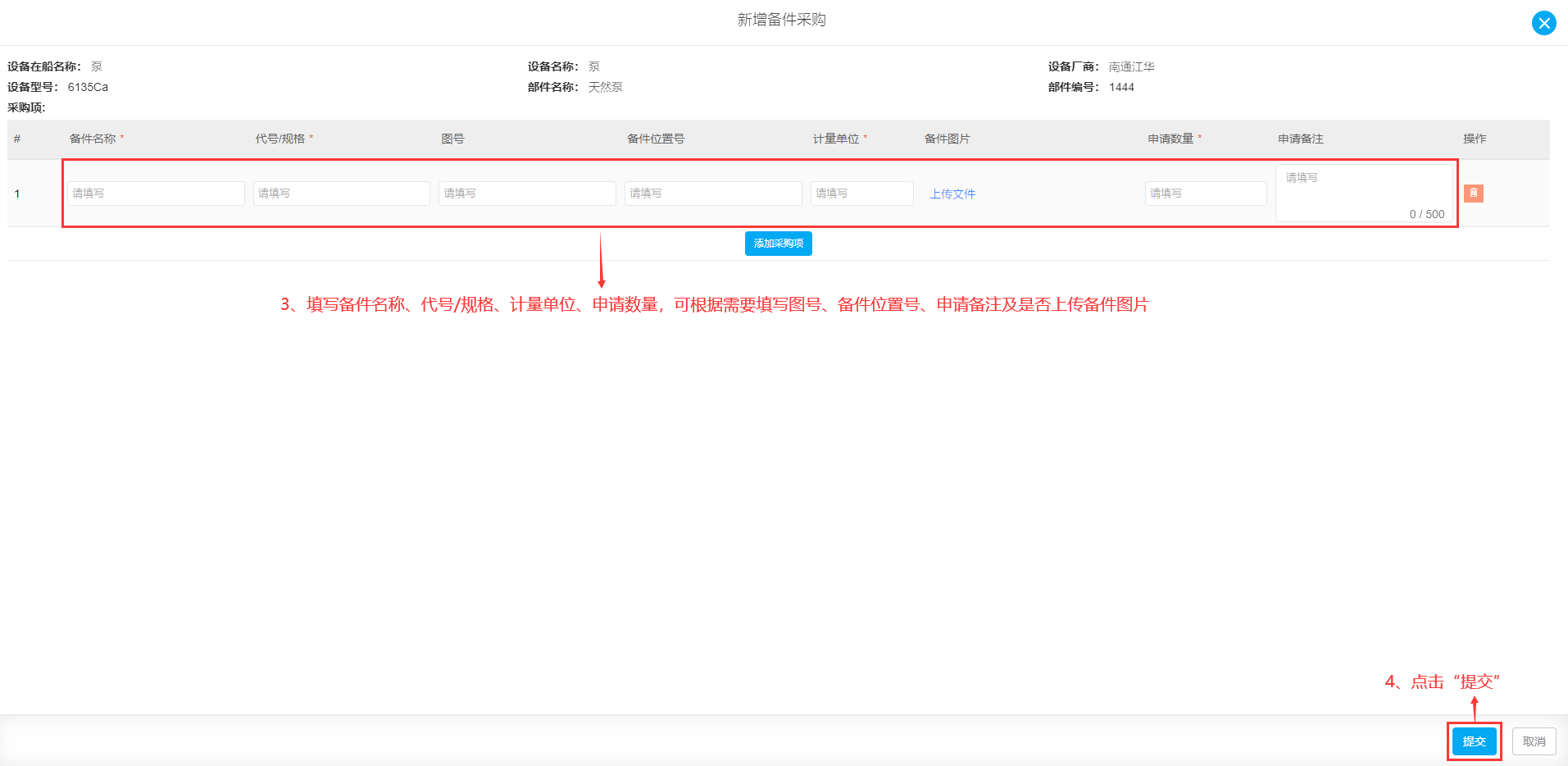Click the 计量单位 input field
Screen dimensions: 1568x766
(x=861, y=194)
